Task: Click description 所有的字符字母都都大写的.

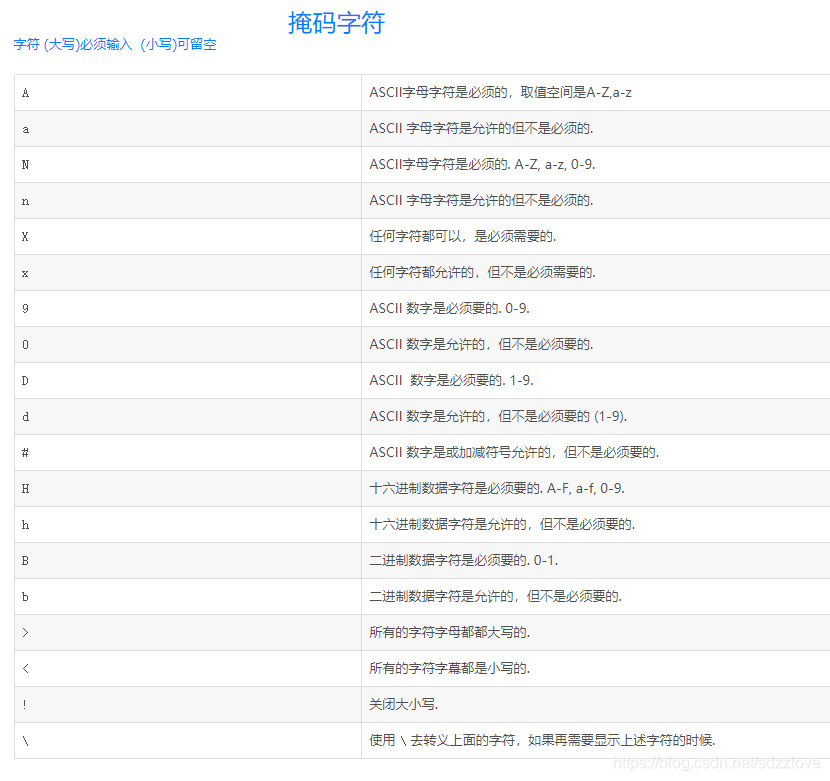Action: [449, 633]
